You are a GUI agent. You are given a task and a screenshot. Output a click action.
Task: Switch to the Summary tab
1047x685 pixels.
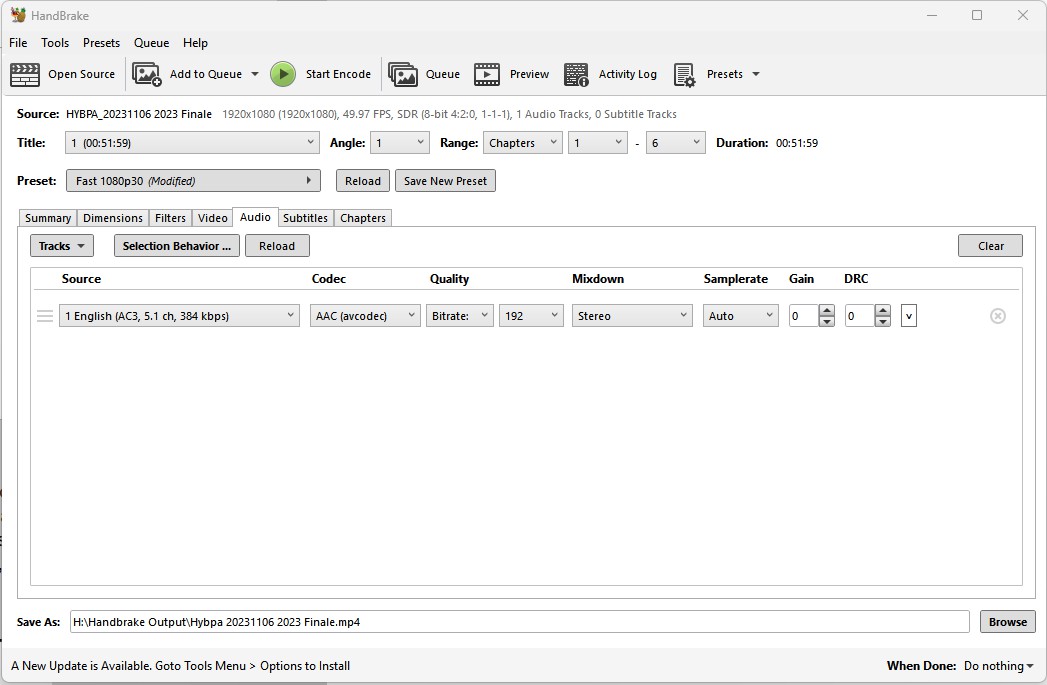tap(47, 218)
